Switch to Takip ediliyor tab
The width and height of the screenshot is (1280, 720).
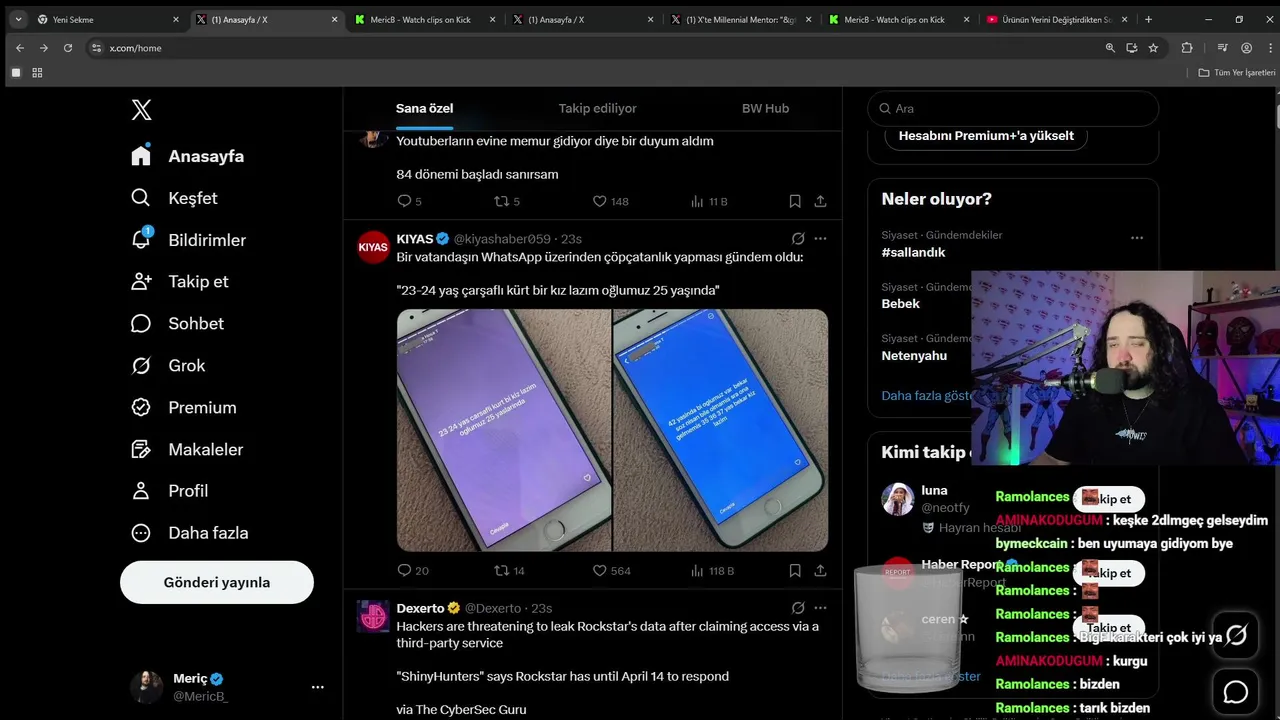click(597, 108)
